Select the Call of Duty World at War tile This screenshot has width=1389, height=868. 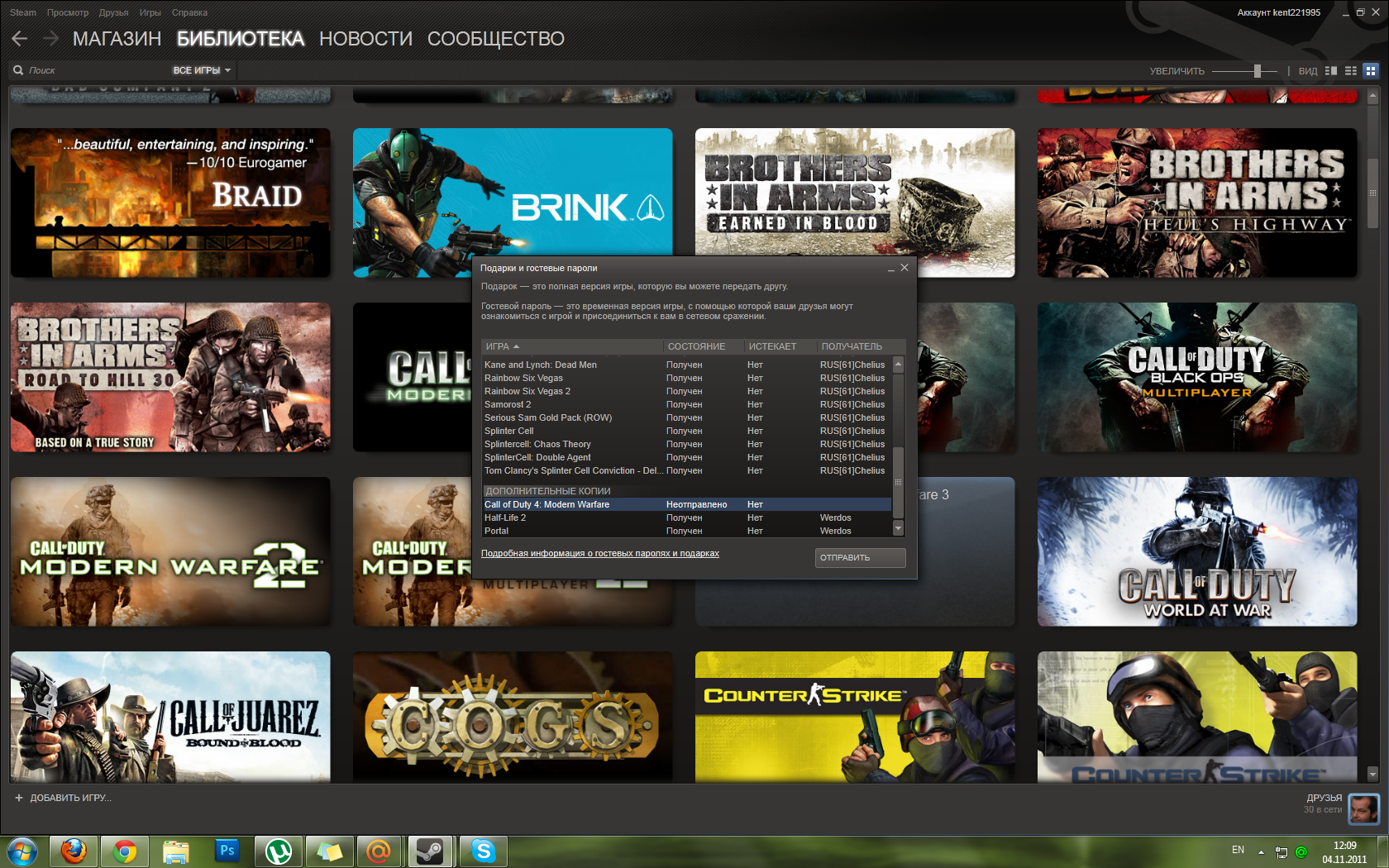[1197, 551]
